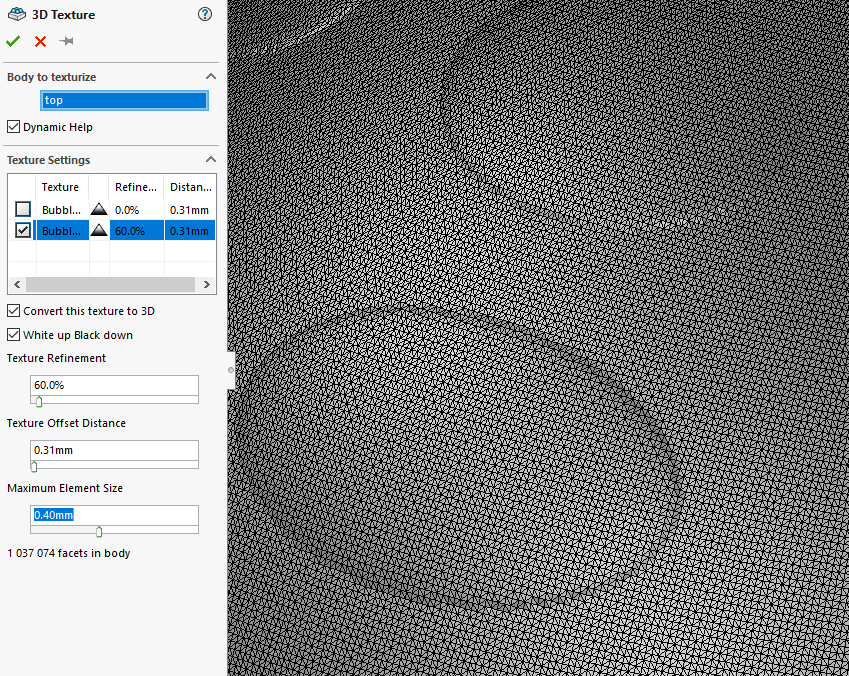Cancel 3D Texture with the red X
The height and width of the screenshot is (676, 849).
[x=40, y=41]
